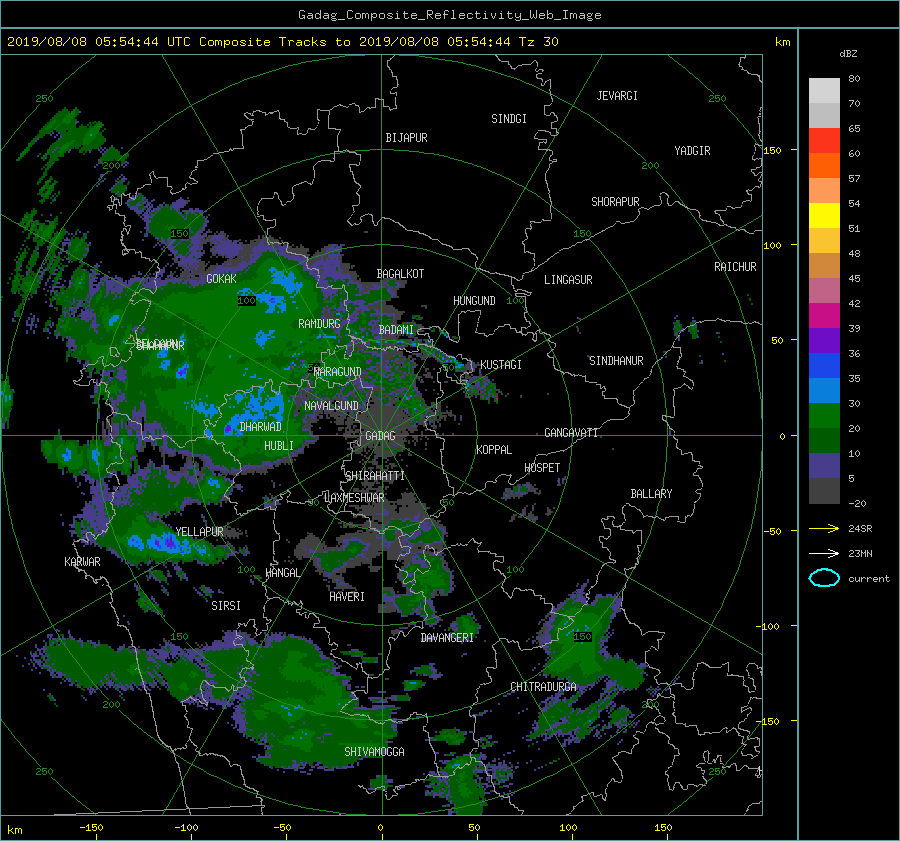Select the SHORAPUR city label
The height and width of the screenshot is (841, 900).
(x=615, y=202)
